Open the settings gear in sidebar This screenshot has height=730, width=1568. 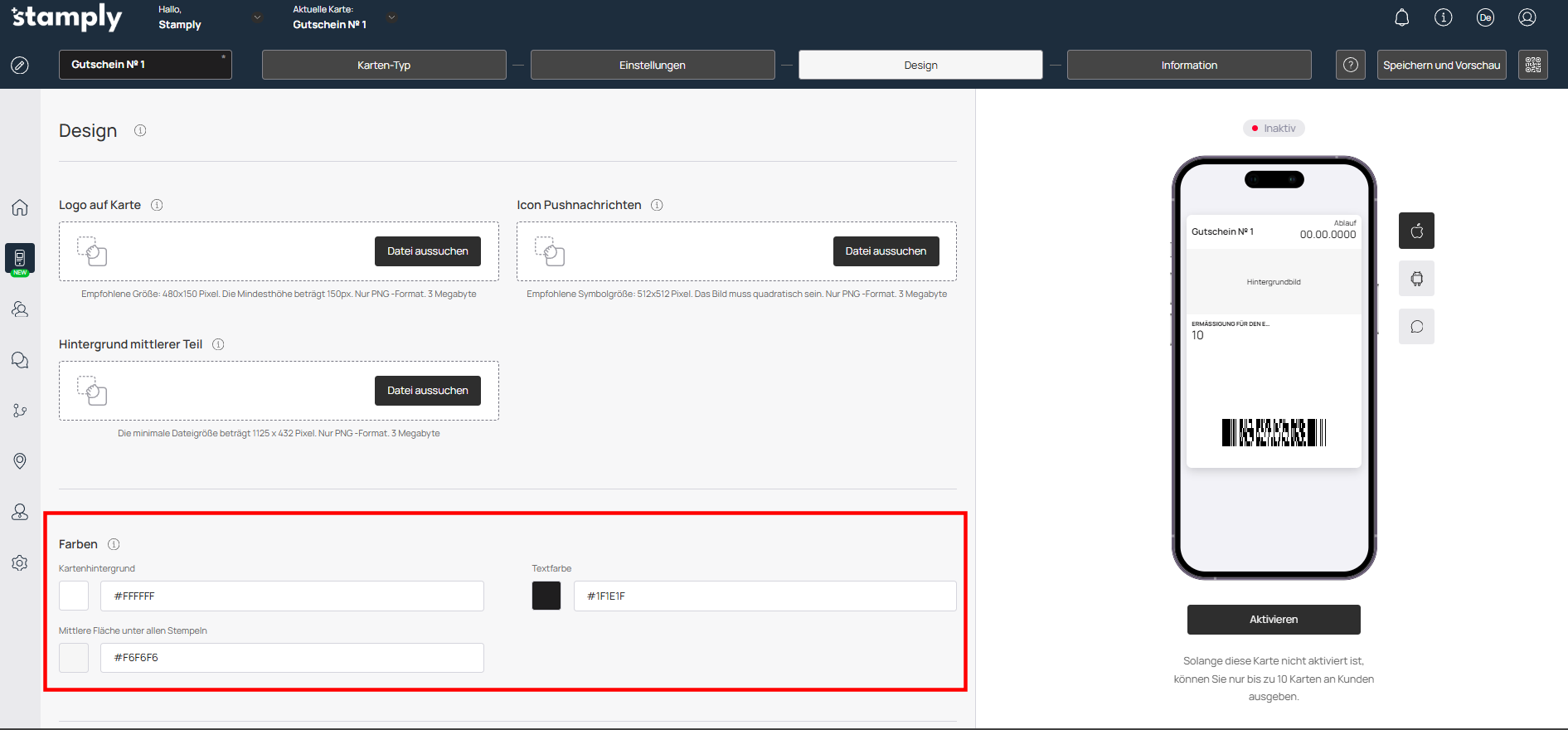click(20, 563)
